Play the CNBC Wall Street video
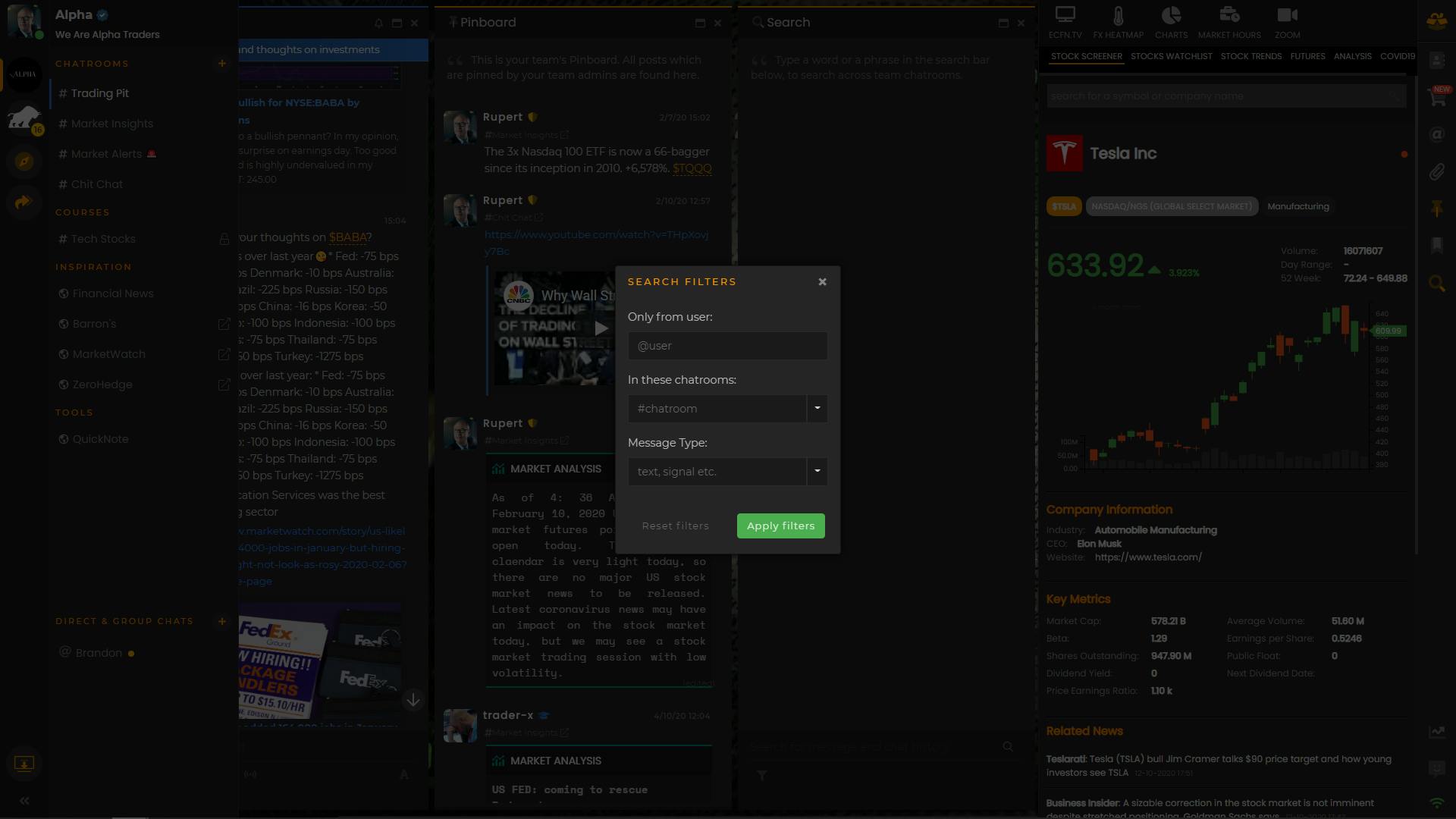The height and width of the screenshot is (819, 1456). coord(601,328)
